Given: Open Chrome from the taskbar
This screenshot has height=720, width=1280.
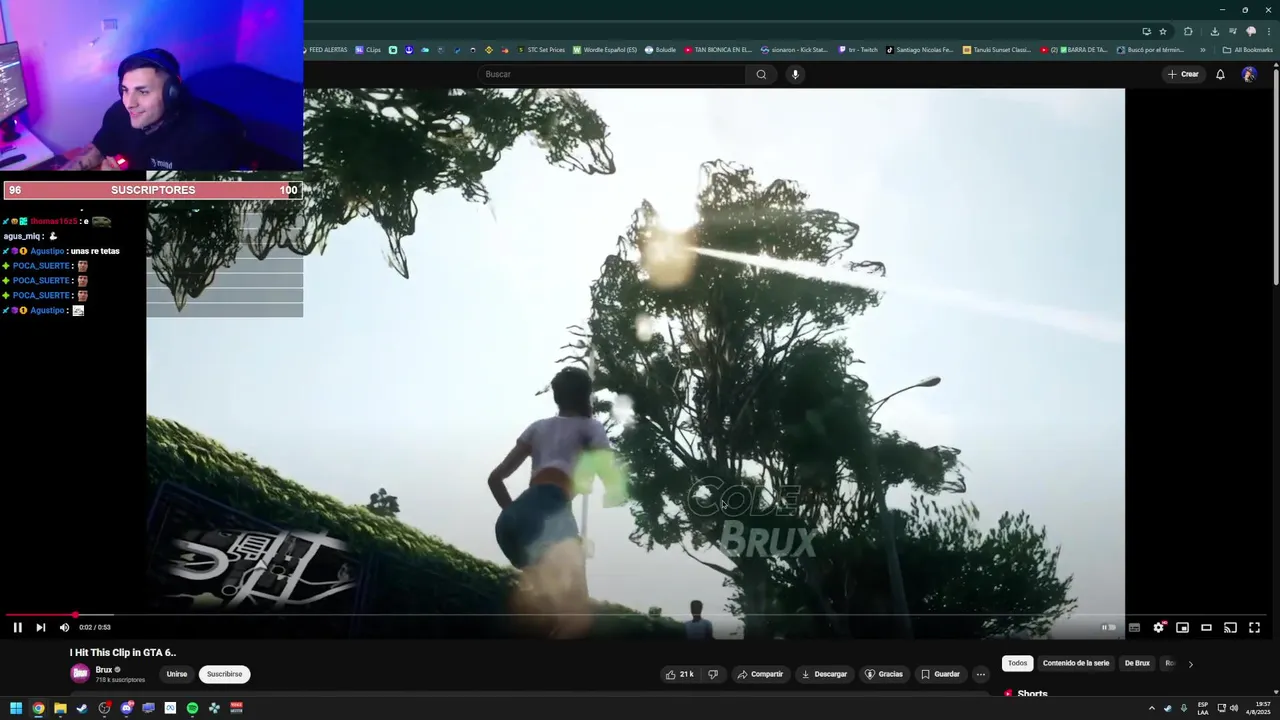Looking at the screenshot, I should point(38,708).
